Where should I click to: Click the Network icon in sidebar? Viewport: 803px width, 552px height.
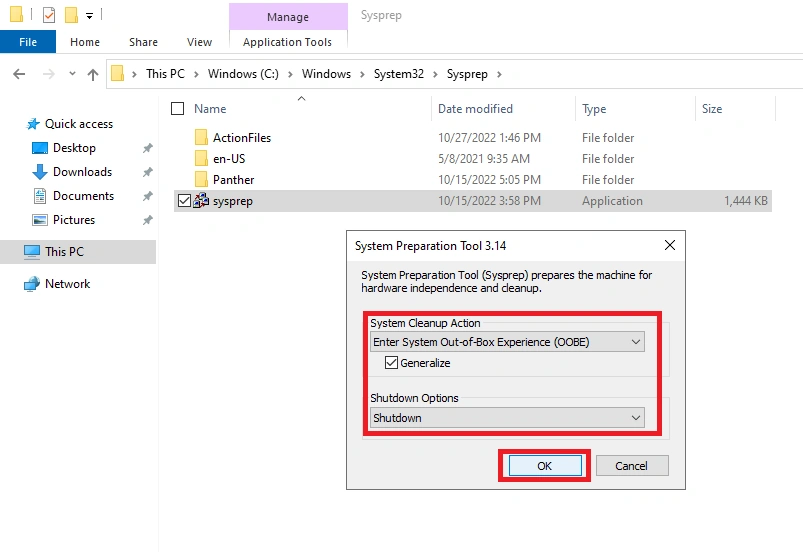pos(32,284)
